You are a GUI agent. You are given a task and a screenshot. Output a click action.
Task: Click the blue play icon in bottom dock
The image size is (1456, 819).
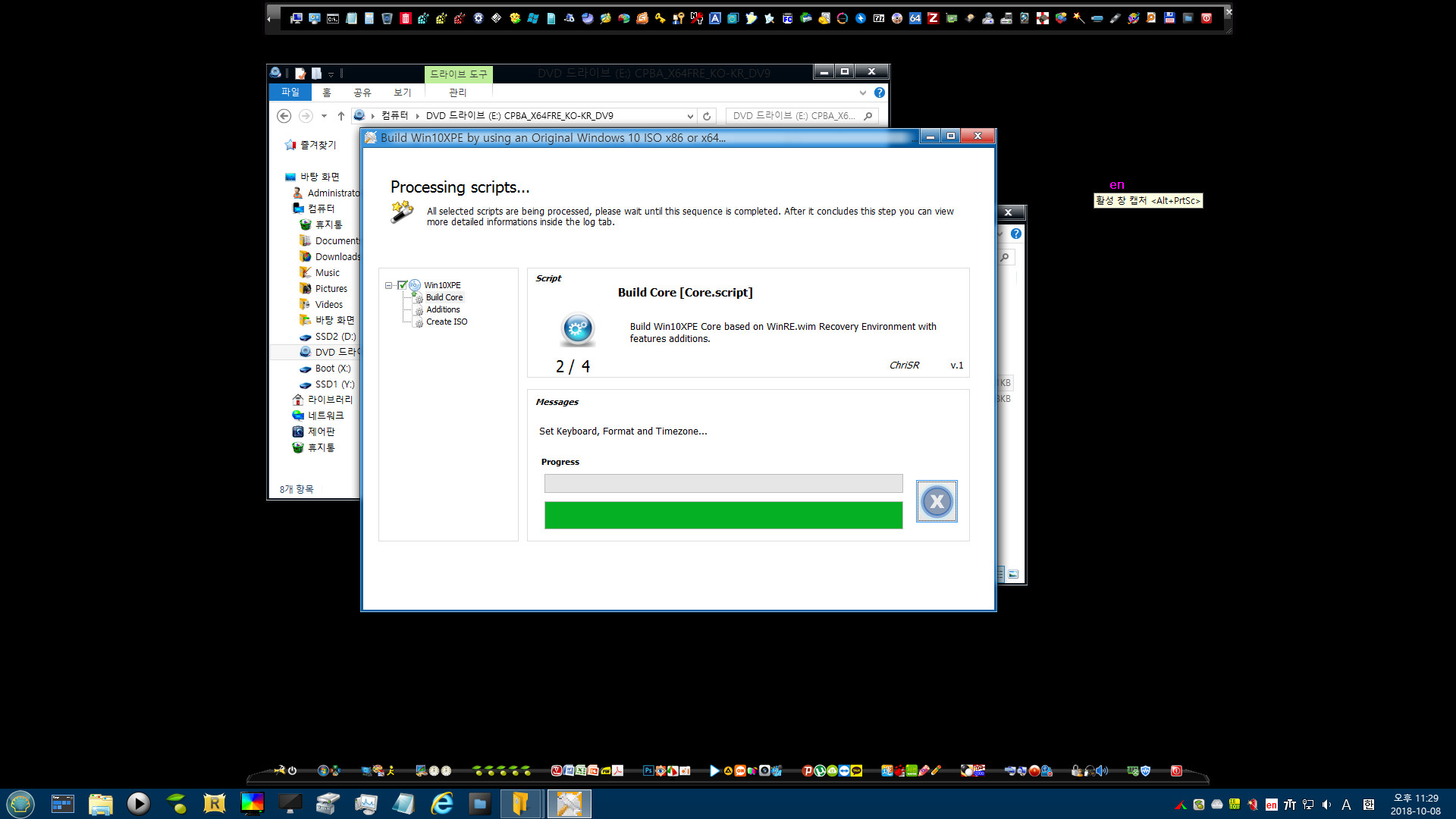point(714,770)
